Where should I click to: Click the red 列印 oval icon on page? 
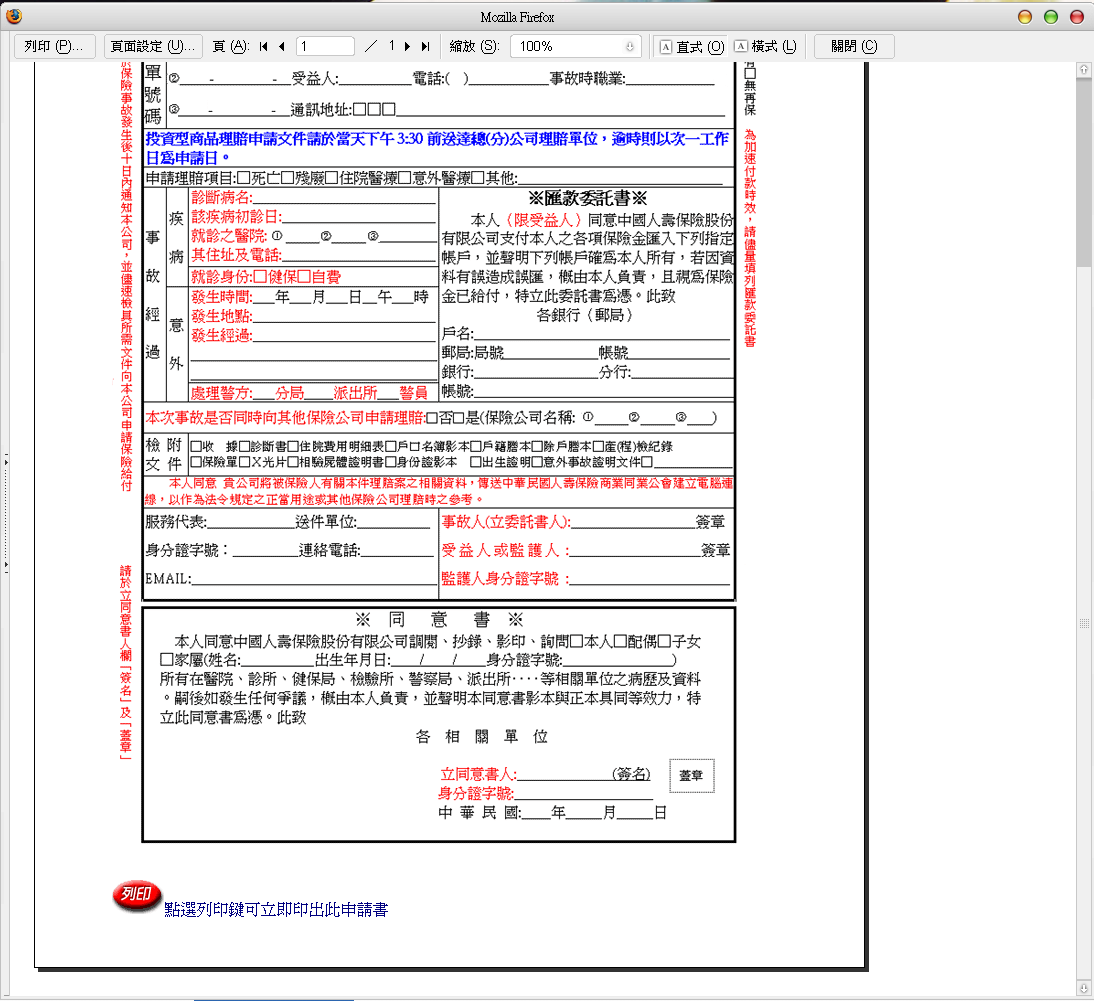pos(135,895)
